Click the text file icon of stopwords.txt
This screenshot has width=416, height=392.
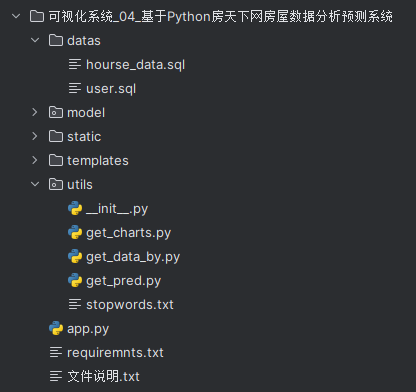(x=75, y=304)
